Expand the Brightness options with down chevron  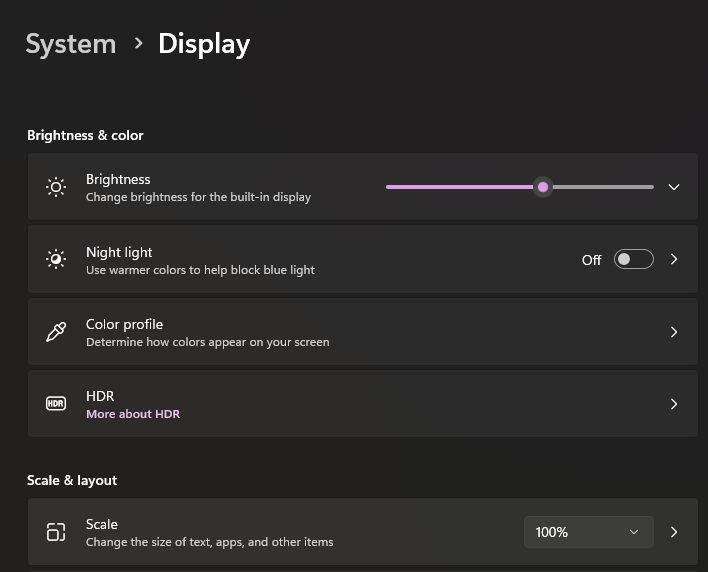(674, 187)
